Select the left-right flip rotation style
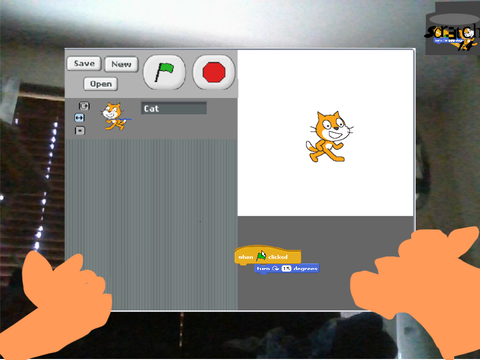The width and height of the screenshot is (480, 360). click(79, 118)
